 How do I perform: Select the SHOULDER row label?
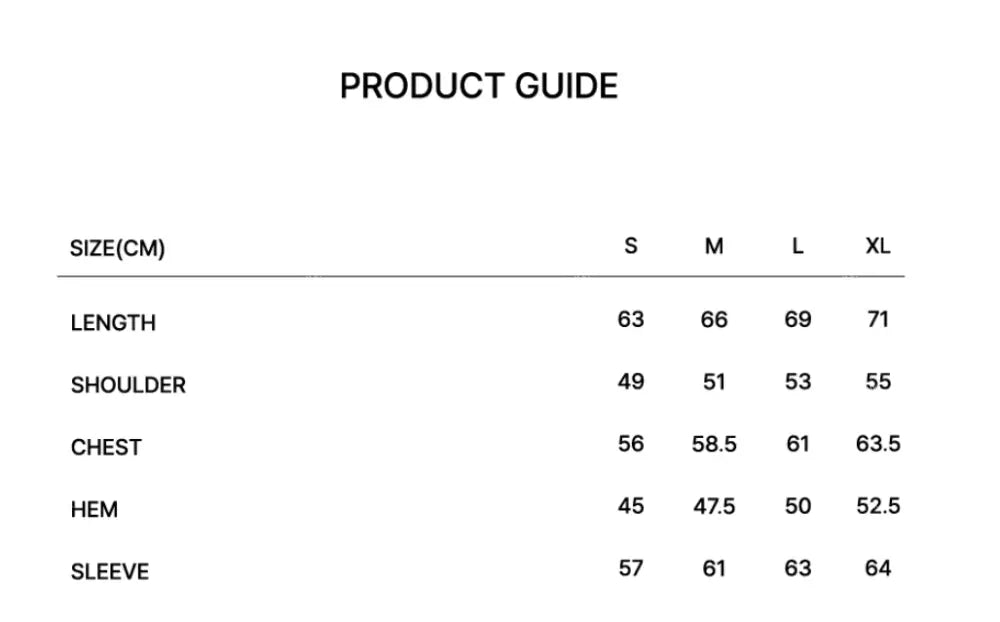click(x=128, y=385)
